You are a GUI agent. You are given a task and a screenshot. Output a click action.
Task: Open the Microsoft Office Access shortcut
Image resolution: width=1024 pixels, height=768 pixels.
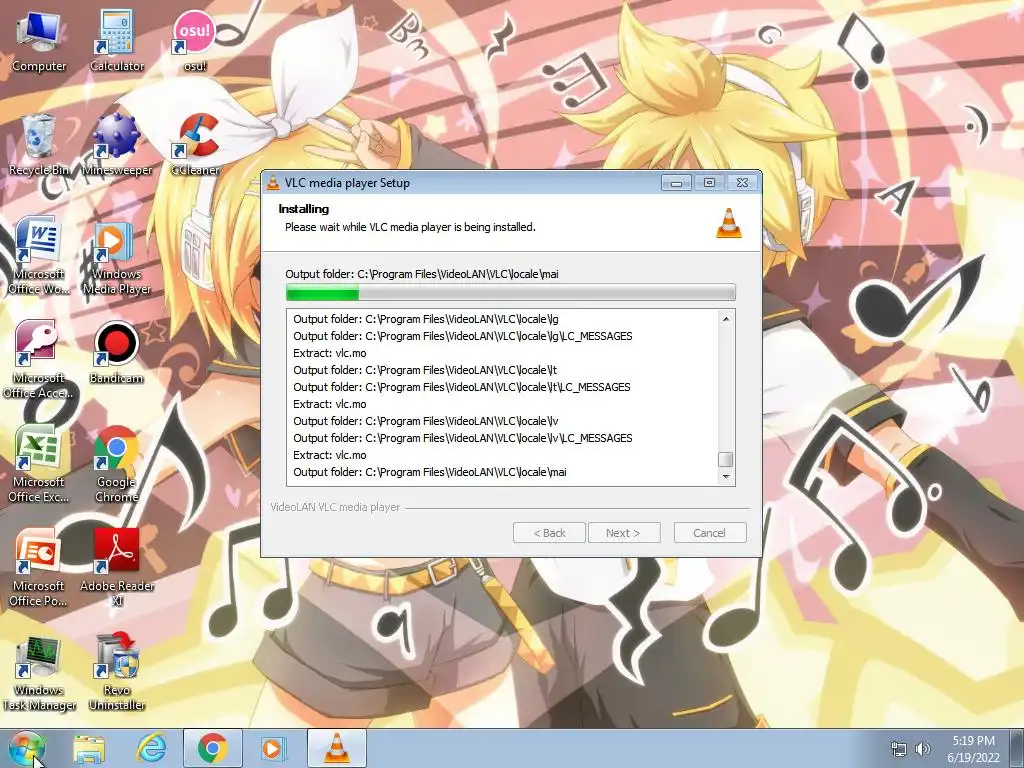coord(39,360)
